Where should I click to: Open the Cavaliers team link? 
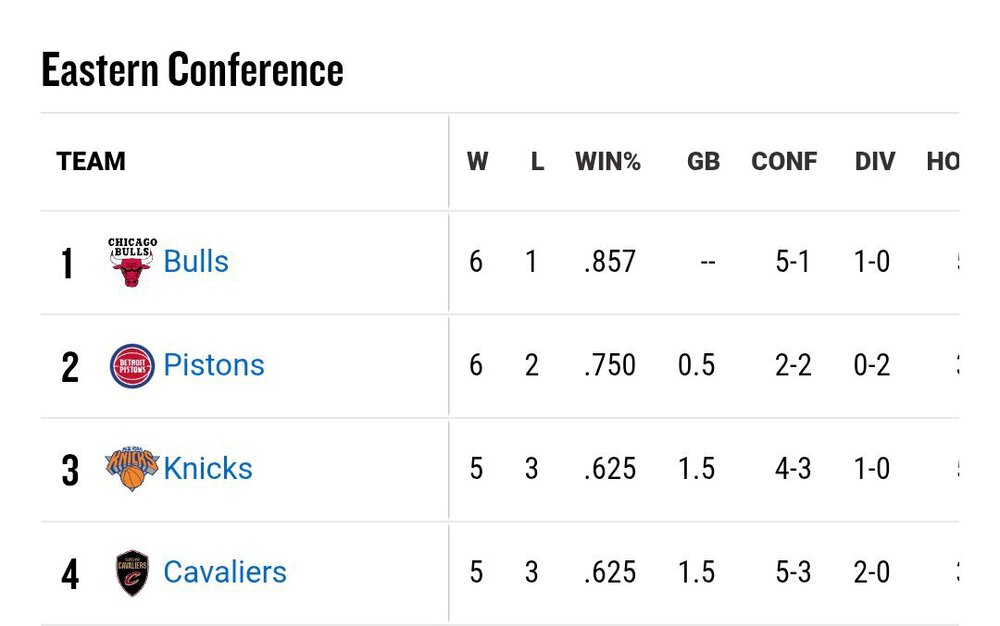[x=225, y=572]
